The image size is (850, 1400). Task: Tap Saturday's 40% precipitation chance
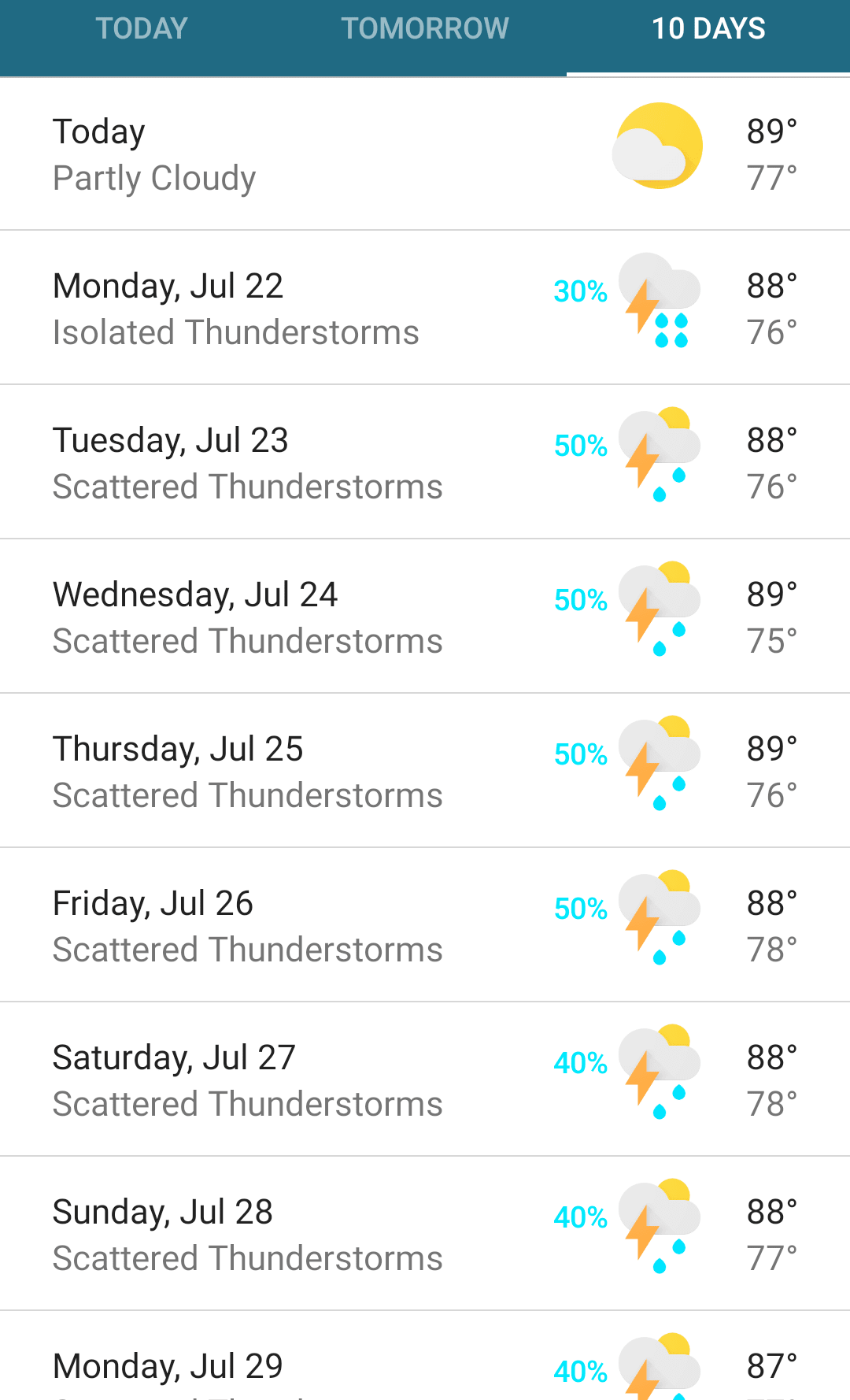580,1064
